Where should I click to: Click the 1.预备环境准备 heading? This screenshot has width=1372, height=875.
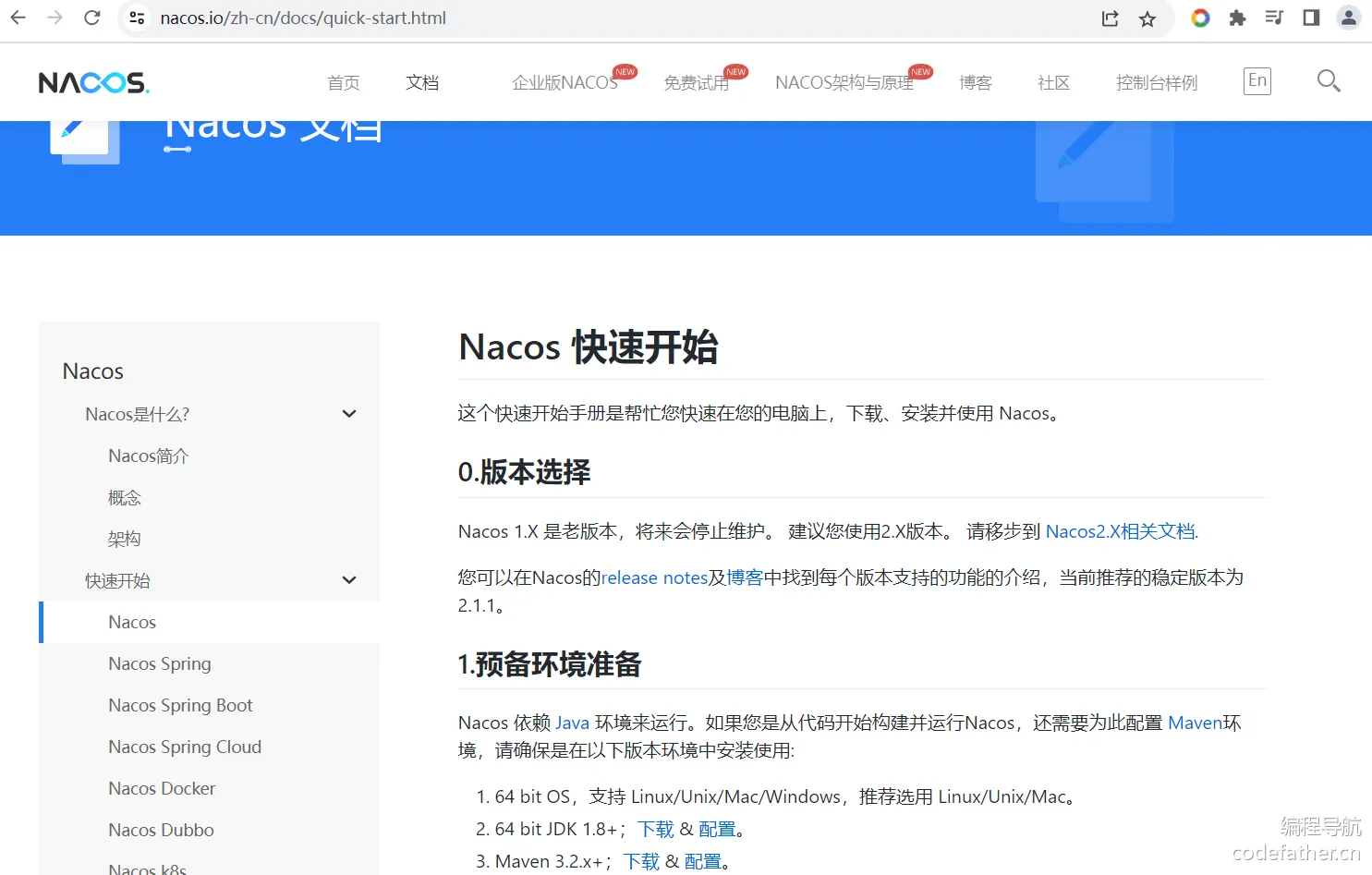click(550, 664)
